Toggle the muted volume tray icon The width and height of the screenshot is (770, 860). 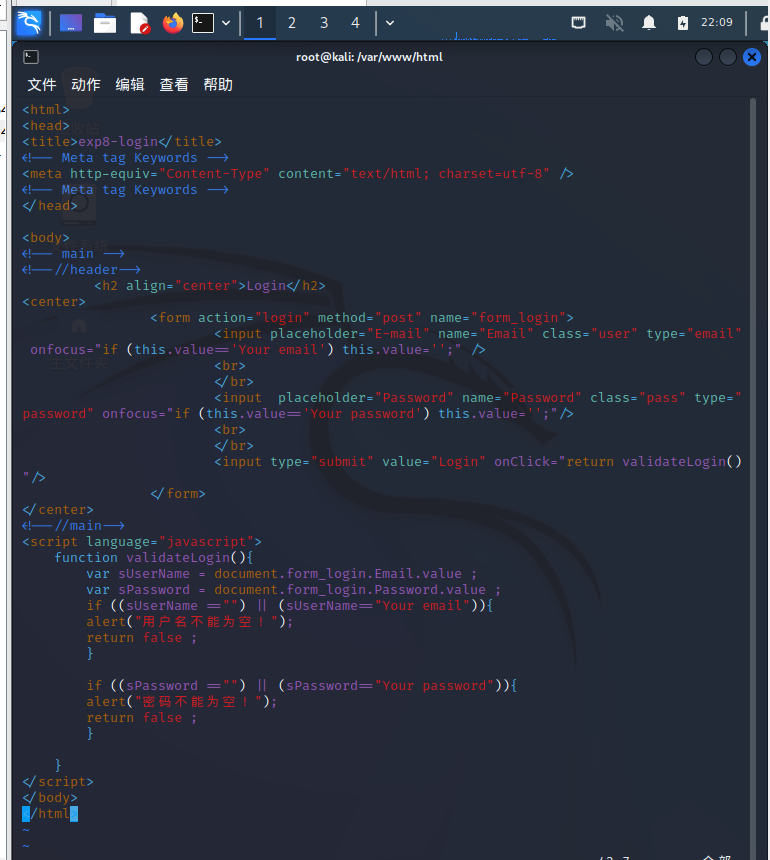[x=614, y=22]
